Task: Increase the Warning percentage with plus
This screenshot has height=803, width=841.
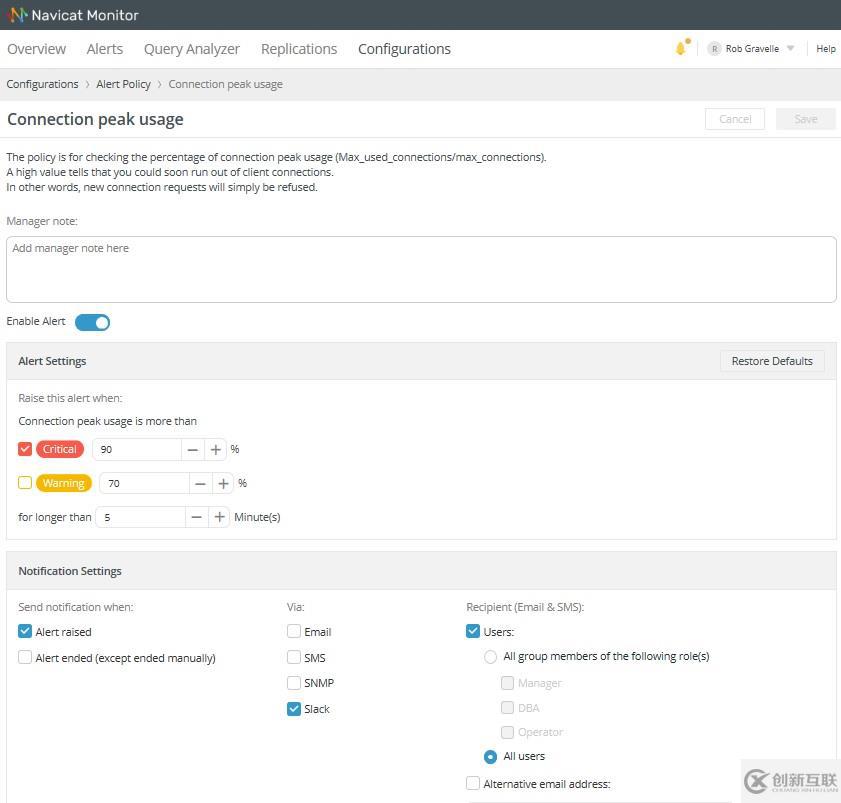Action: (x=223, y=483)
